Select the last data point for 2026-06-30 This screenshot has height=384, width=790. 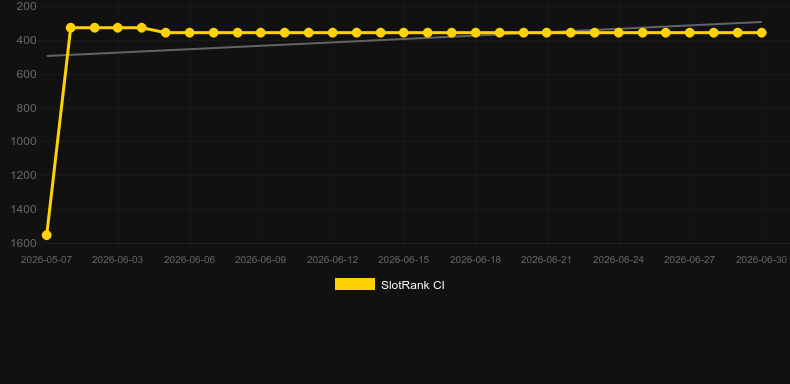[x=762, y=33]
